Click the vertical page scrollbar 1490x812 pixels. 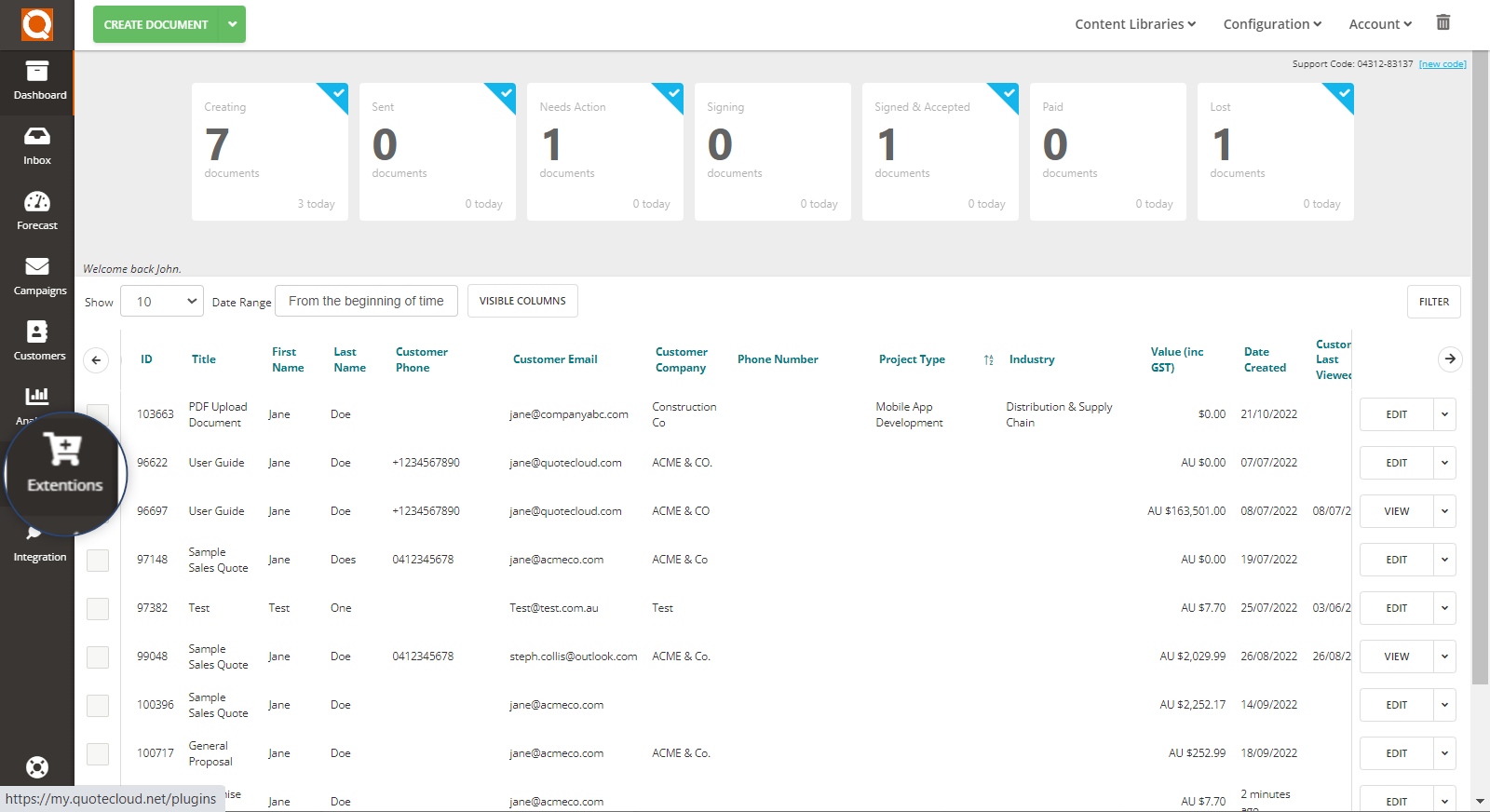coord(1481,368)
